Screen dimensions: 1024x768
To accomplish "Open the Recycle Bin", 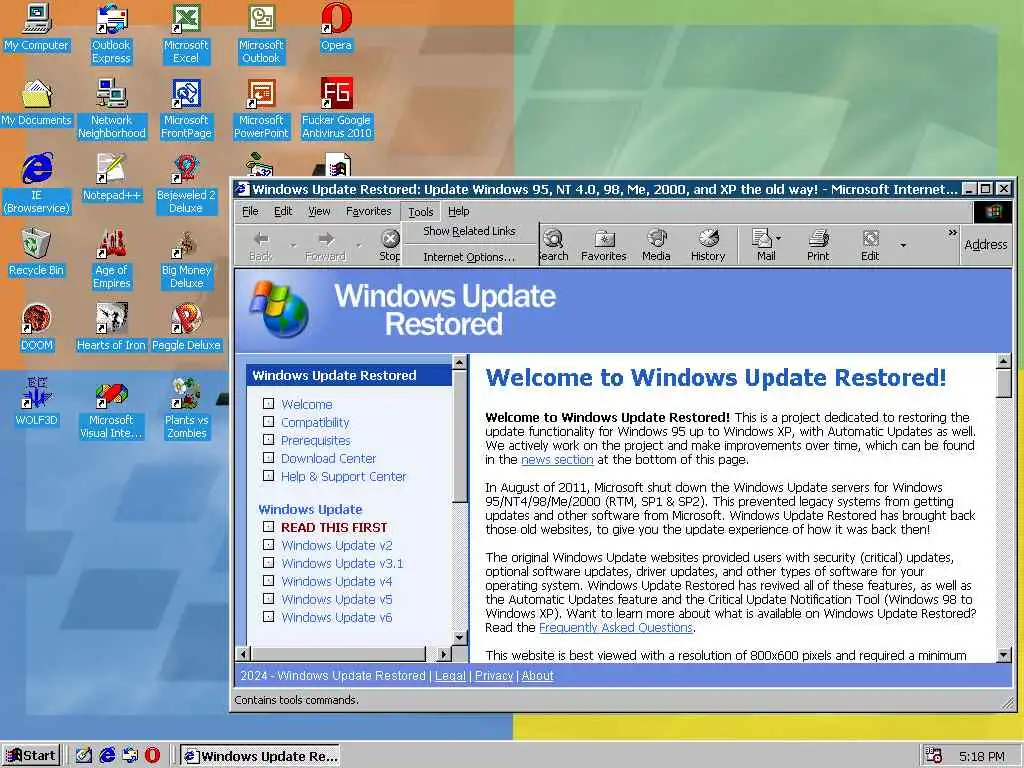I will tap(37, 252).
